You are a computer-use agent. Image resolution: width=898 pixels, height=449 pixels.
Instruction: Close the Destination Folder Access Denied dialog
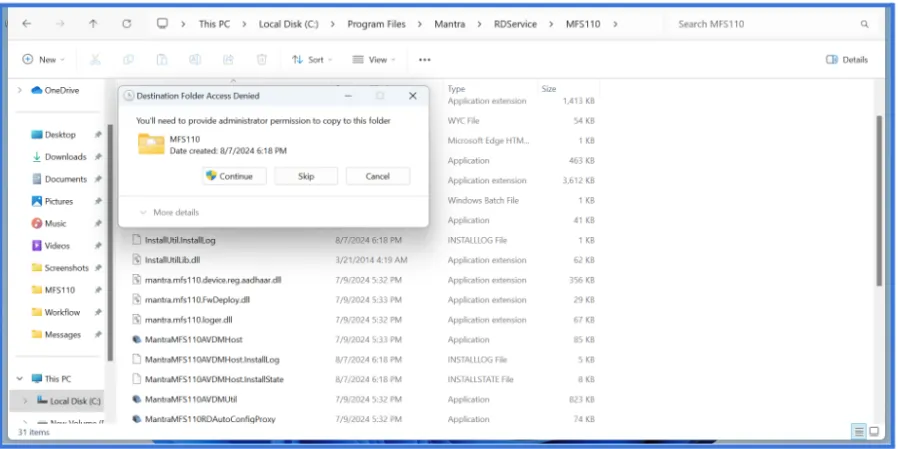point(412,96)
